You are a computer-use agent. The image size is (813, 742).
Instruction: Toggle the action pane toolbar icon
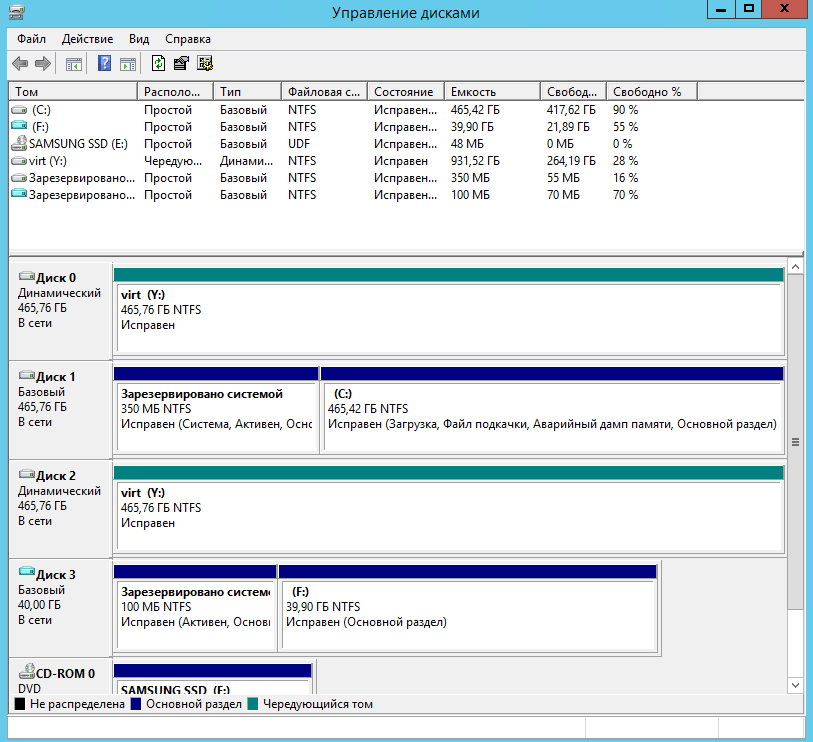pos(128,64)
